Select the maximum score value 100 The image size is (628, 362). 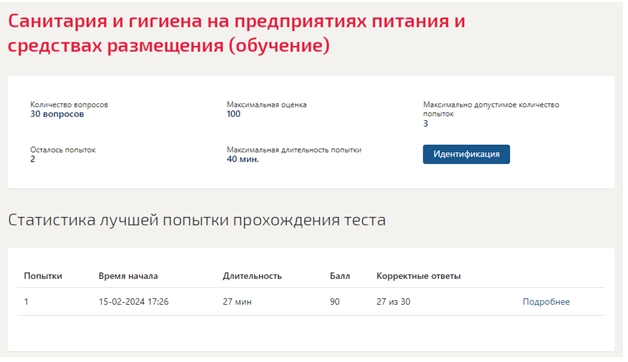tap(233, 114)
